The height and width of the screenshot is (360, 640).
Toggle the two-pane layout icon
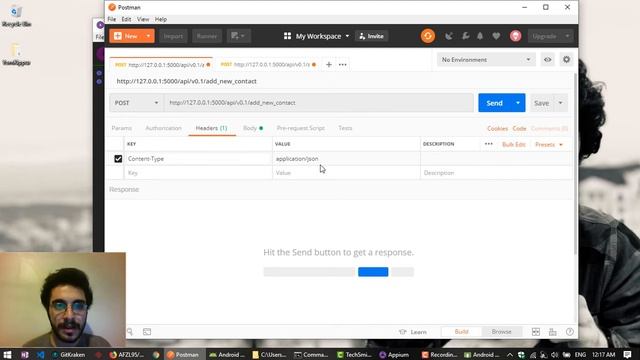536,332
